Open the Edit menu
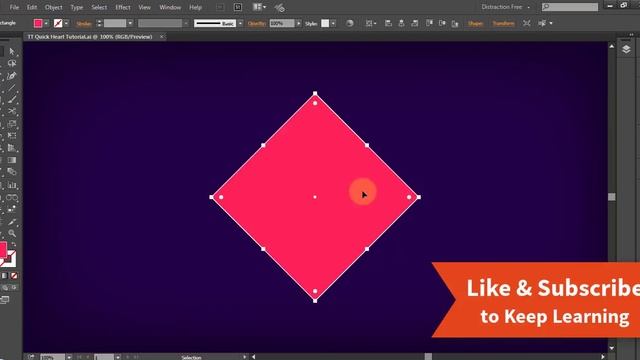 click(32, 7)
